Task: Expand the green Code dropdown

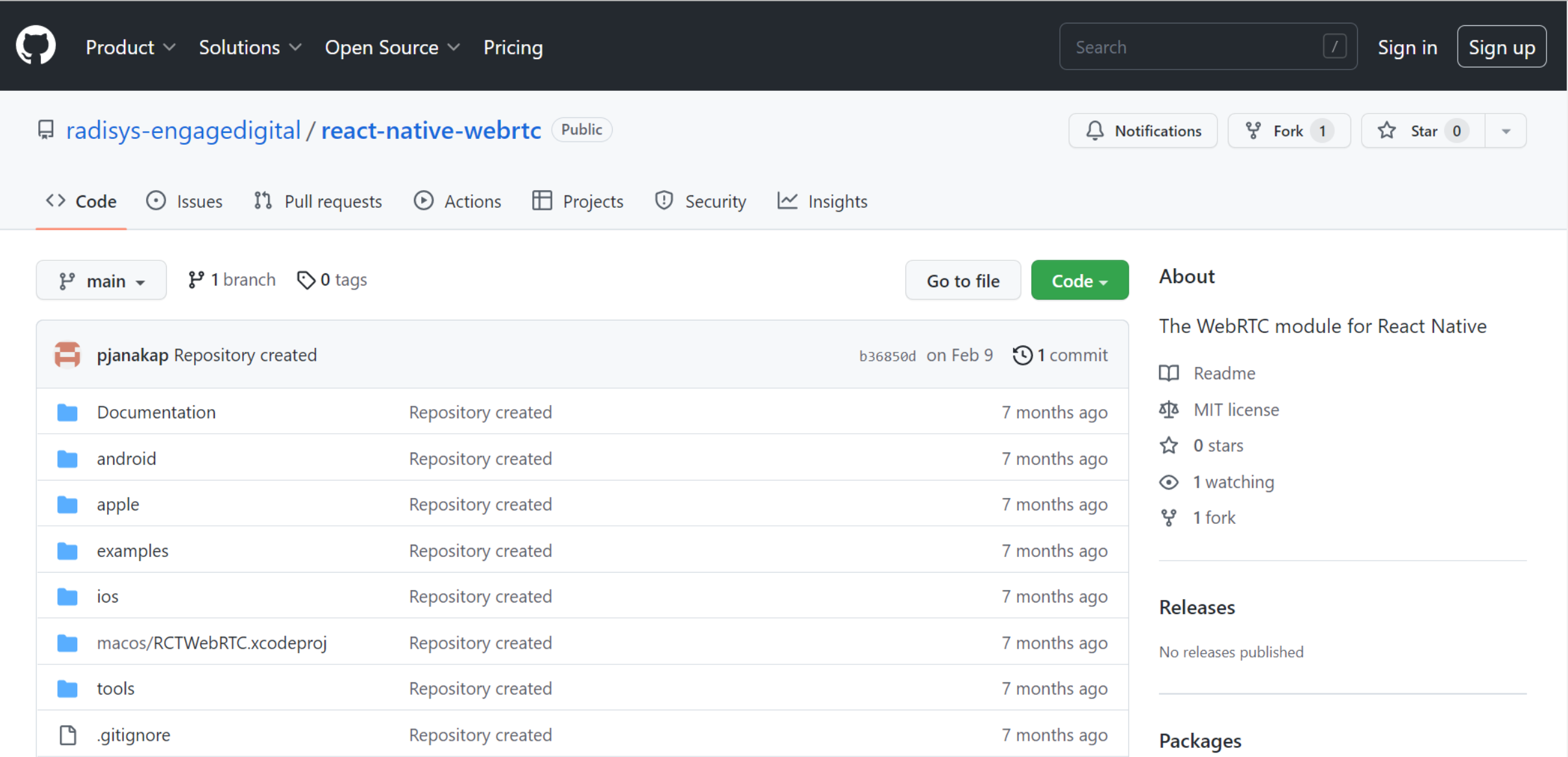Action: coord(1079,280)
